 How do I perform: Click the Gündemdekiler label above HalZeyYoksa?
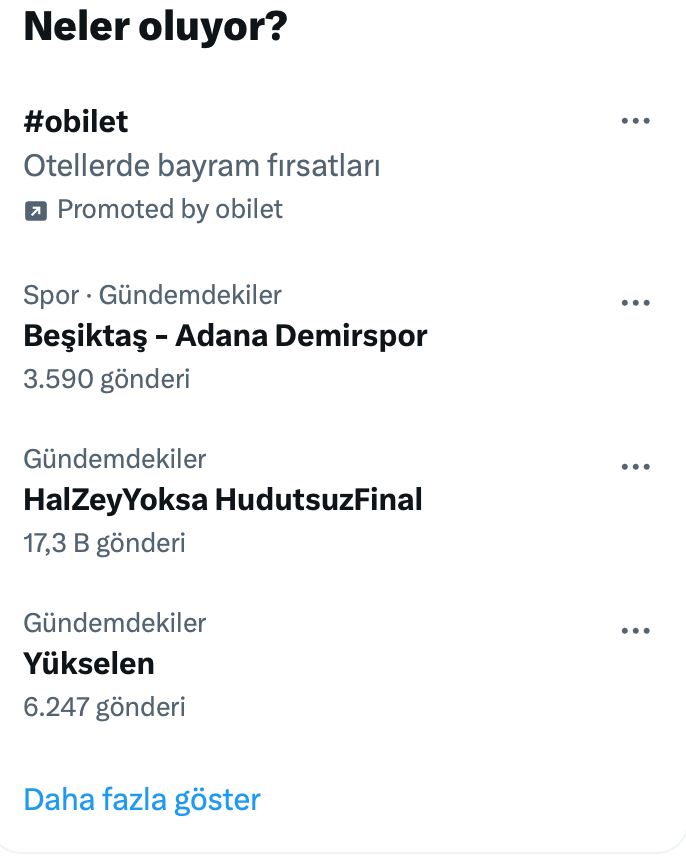coord(113,458)
